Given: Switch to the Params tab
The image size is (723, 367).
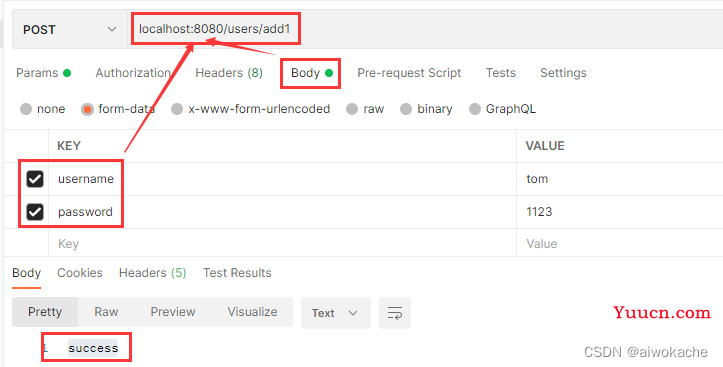Looking at the screenshot, I should tap(43, 73).
